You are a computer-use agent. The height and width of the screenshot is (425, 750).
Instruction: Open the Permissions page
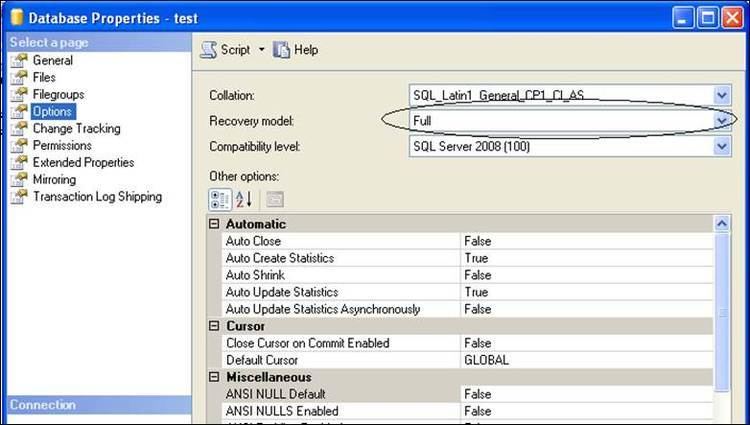62,145
